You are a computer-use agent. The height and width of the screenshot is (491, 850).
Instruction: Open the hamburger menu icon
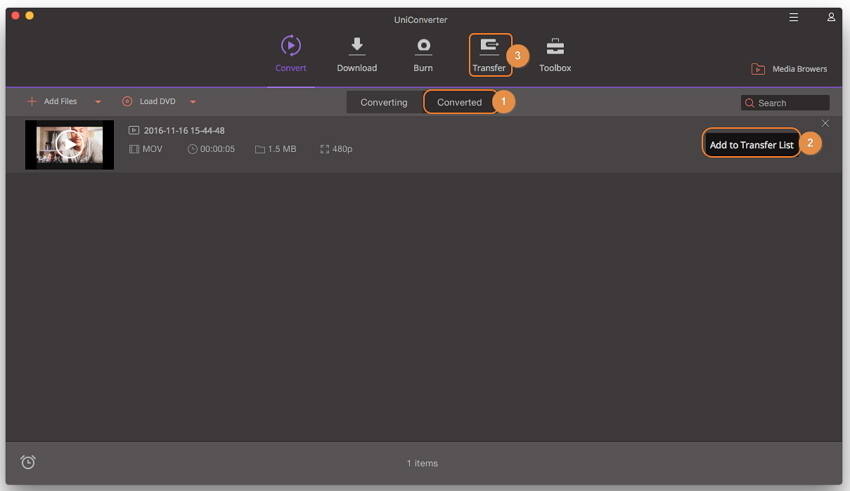click(x=794, y=17)
